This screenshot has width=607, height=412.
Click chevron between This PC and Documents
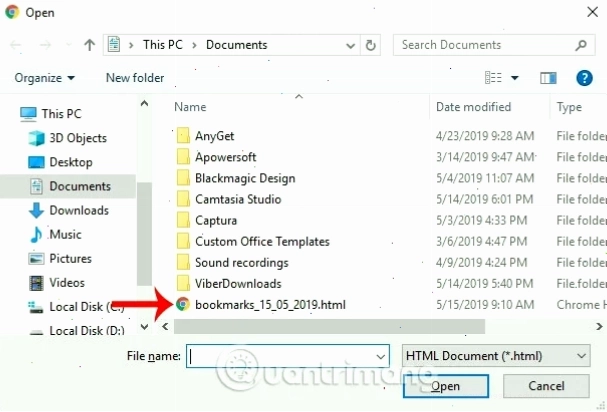194,46
